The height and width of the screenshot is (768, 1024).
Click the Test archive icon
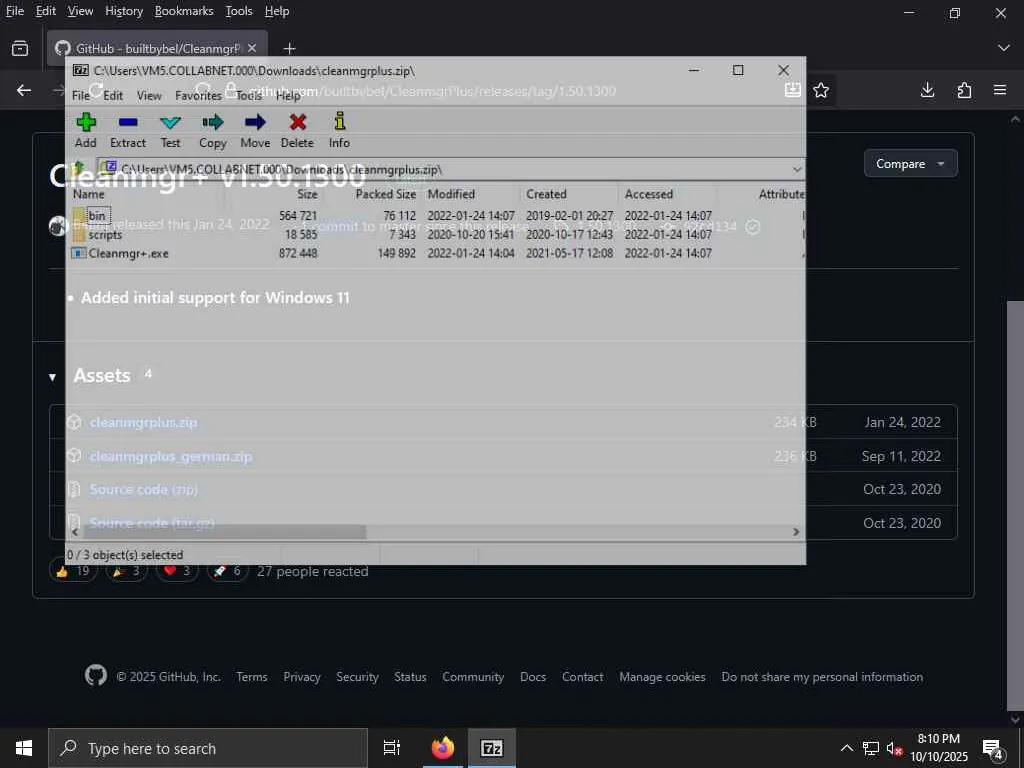[170, 130]
